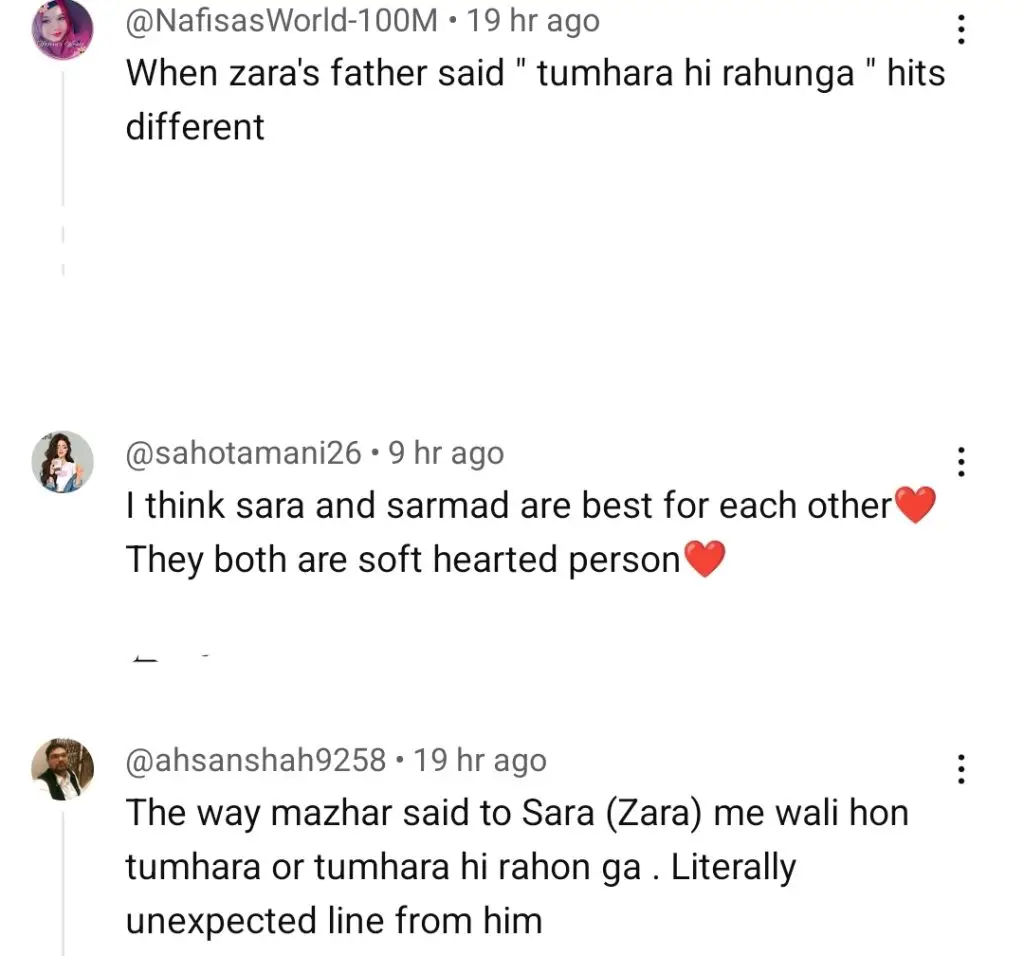Tap ahsanshah9258's profile photo
The image size is (1024, 956).
tap(63, 769)
